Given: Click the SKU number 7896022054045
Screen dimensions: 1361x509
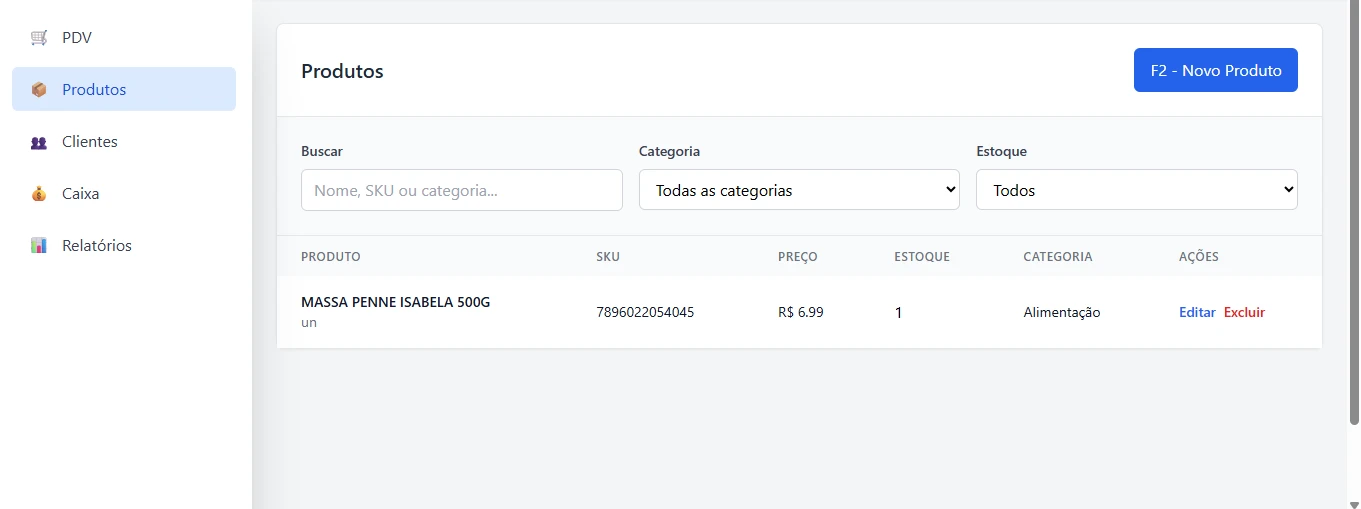Looking at the screenshot, I should click(x=645, y=312).
